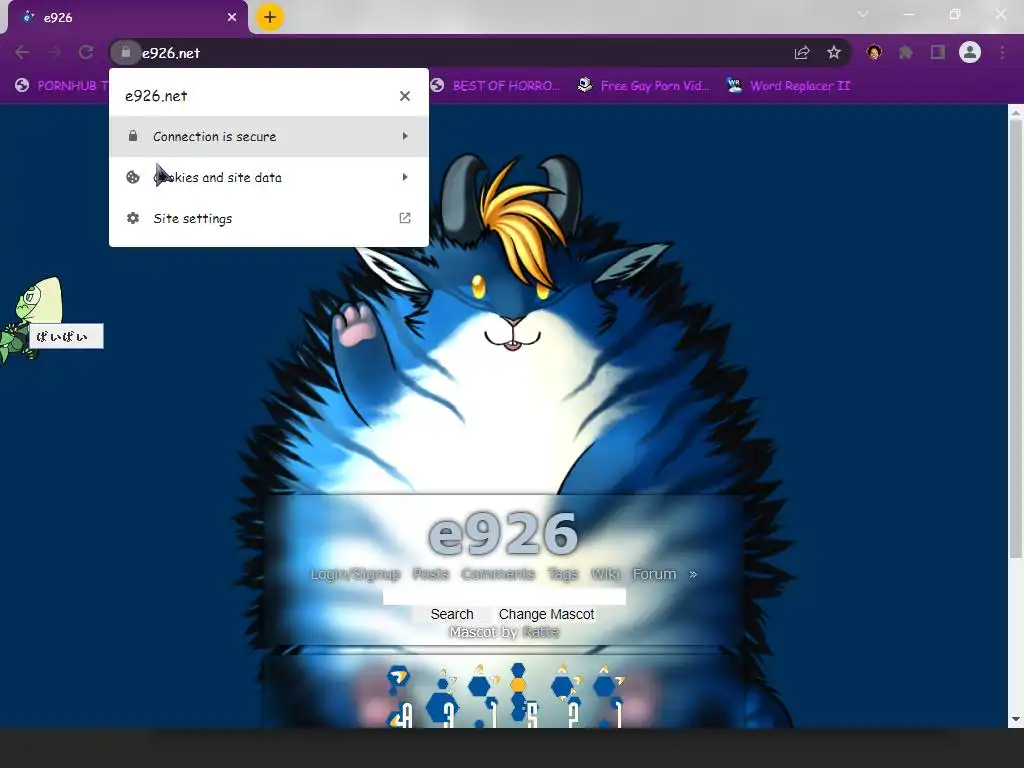The image size is (1024, 768).
Task: Click the e926.net URL in address bar
Action: click(171, 54)
